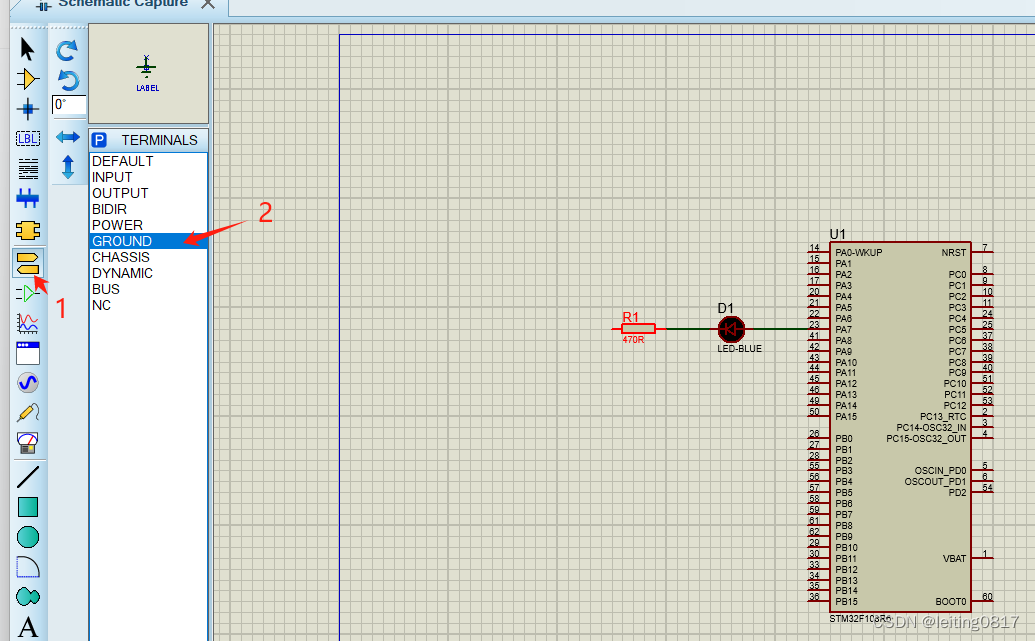Close the Schematic Capture tab

tap(208, 4)
